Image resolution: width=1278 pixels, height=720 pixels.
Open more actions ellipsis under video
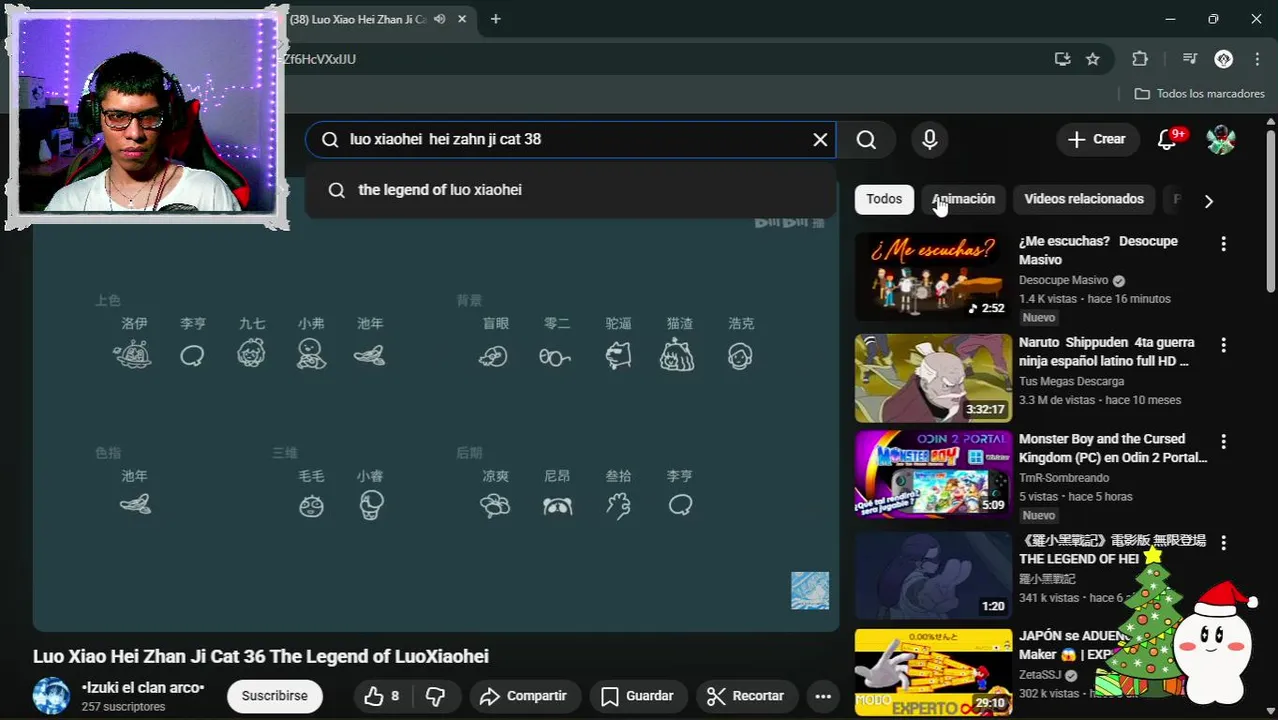(823, 696)
